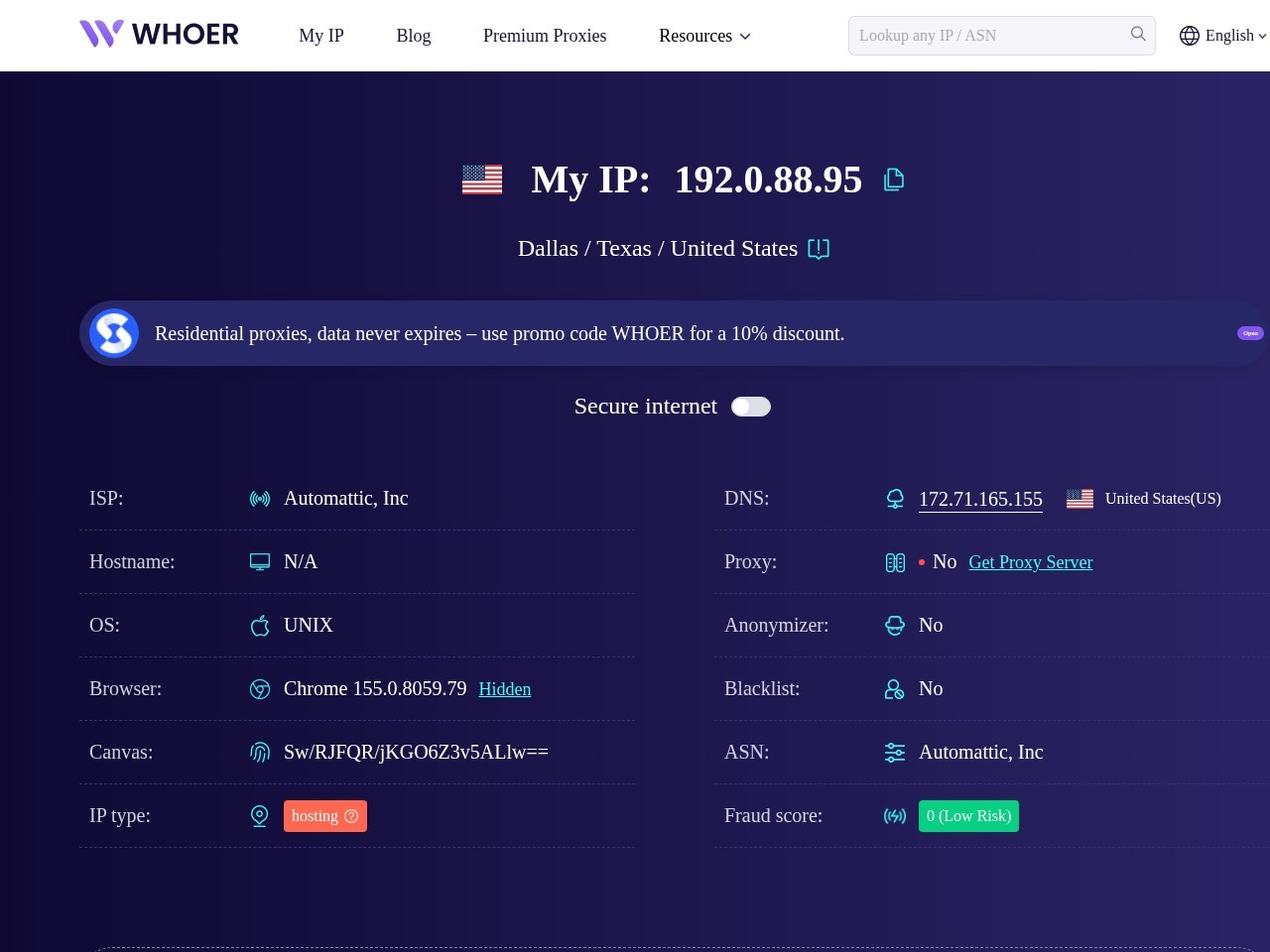
Task: Click the Anonymizer mask icon
Action: click(x=895, y=626)
